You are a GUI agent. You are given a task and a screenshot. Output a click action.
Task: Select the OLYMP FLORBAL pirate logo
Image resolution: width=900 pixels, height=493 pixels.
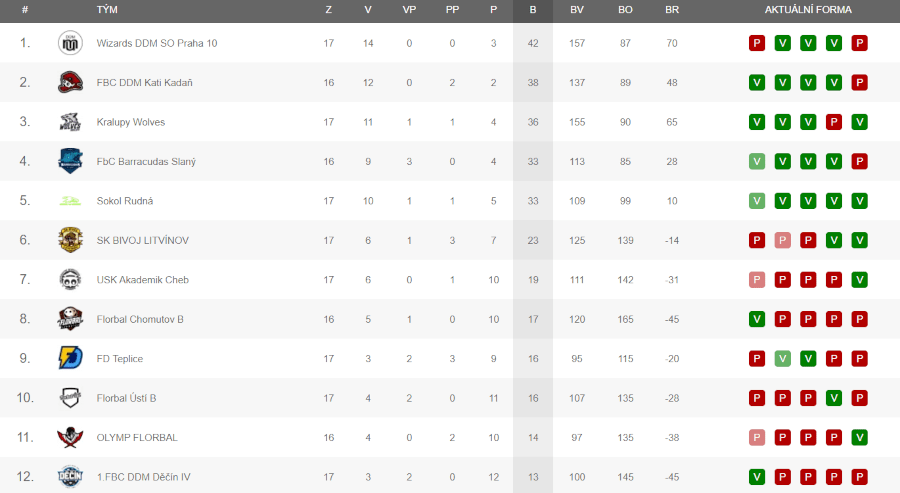coord(70,437)
